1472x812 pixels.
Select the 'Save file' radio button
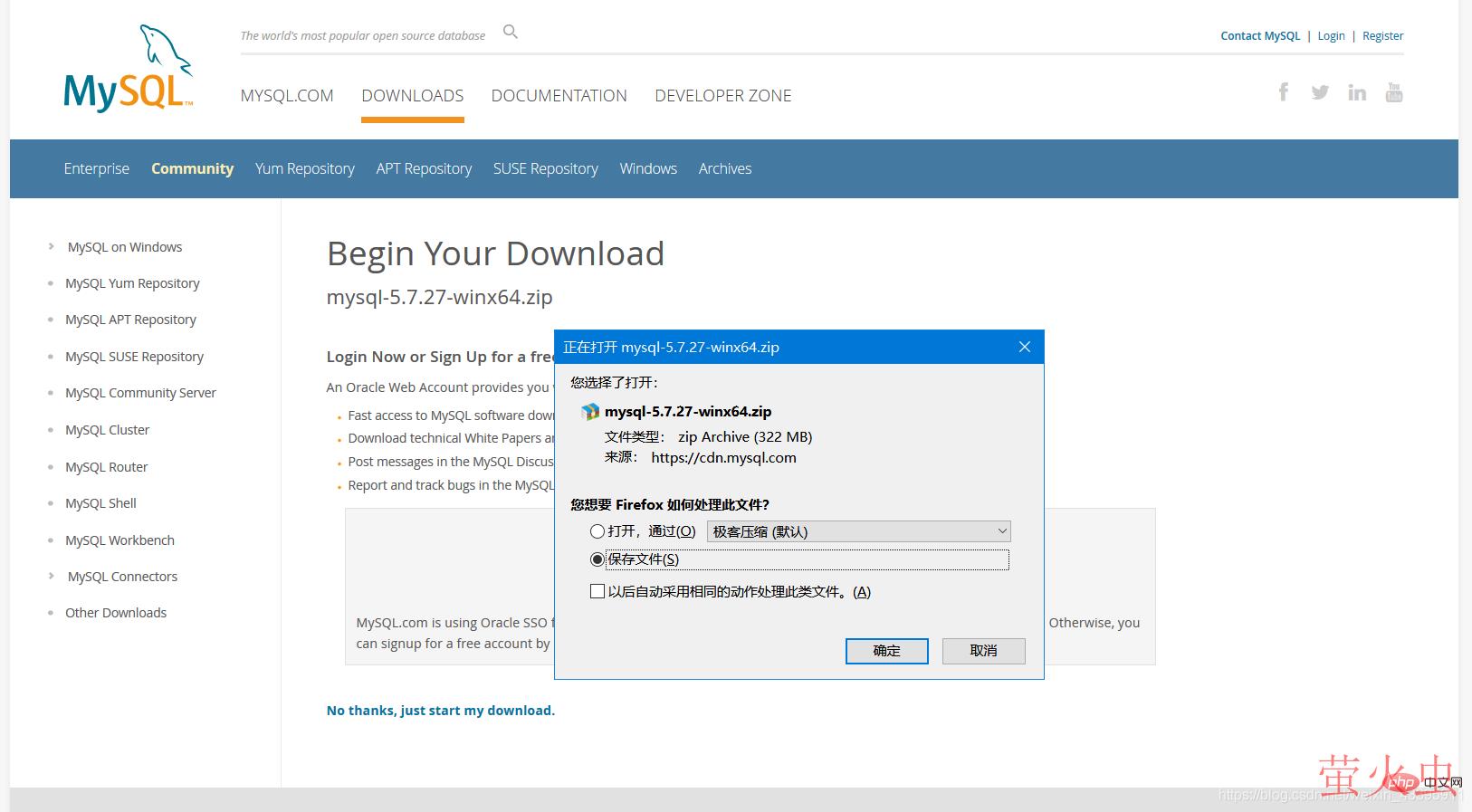[x=597, y=559]
